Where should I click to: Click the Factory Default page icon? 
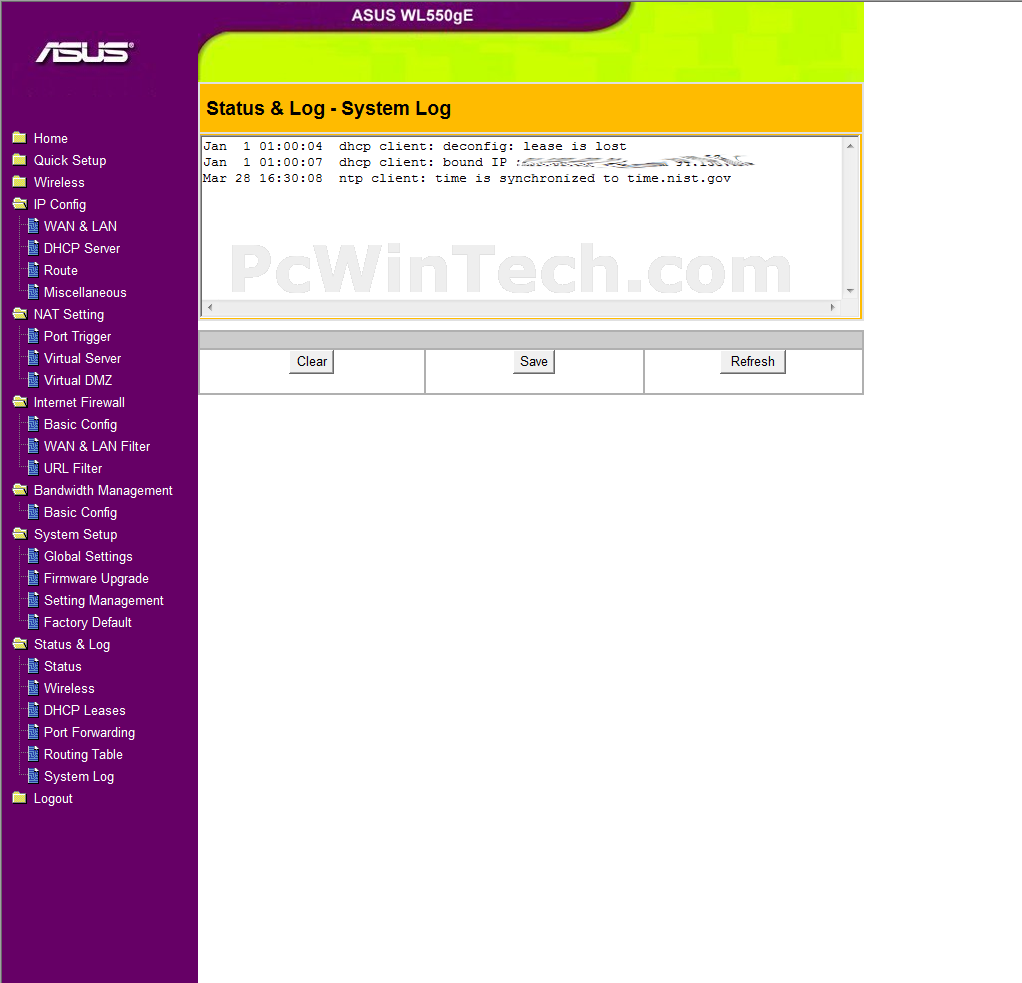[33, 623]
